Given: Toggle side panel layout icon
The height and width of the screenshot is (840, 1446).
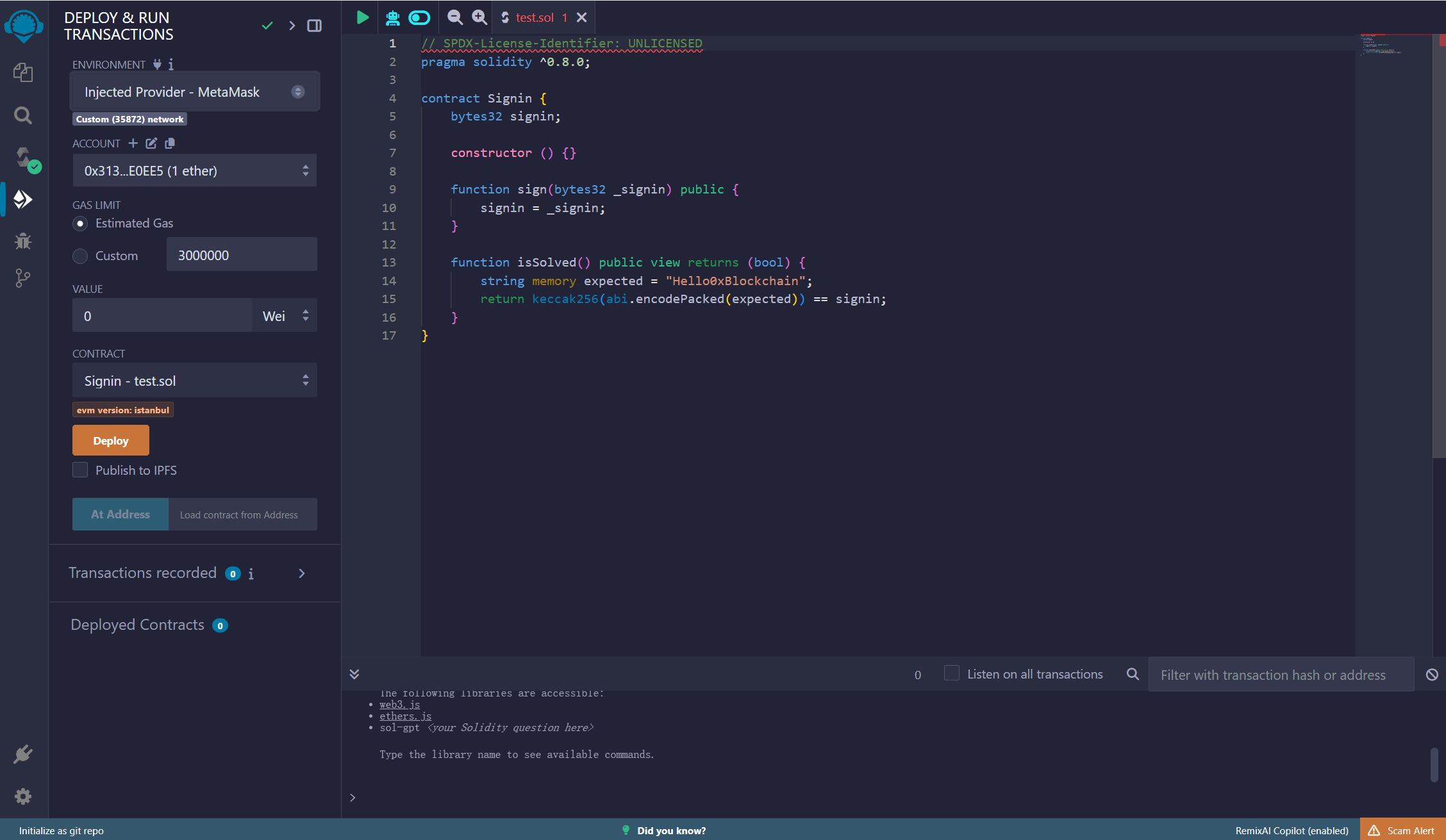Looking at the screenshot, I should (314, 26).
